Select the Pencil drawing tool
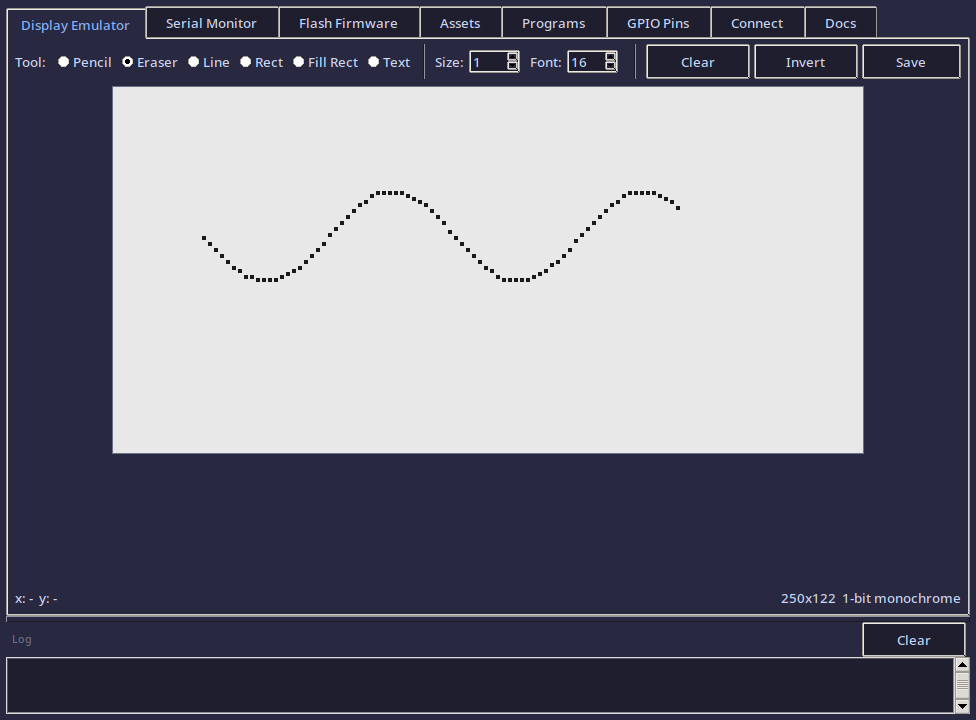This screenshot has width=976, height=720. click(x=63, y=61)
